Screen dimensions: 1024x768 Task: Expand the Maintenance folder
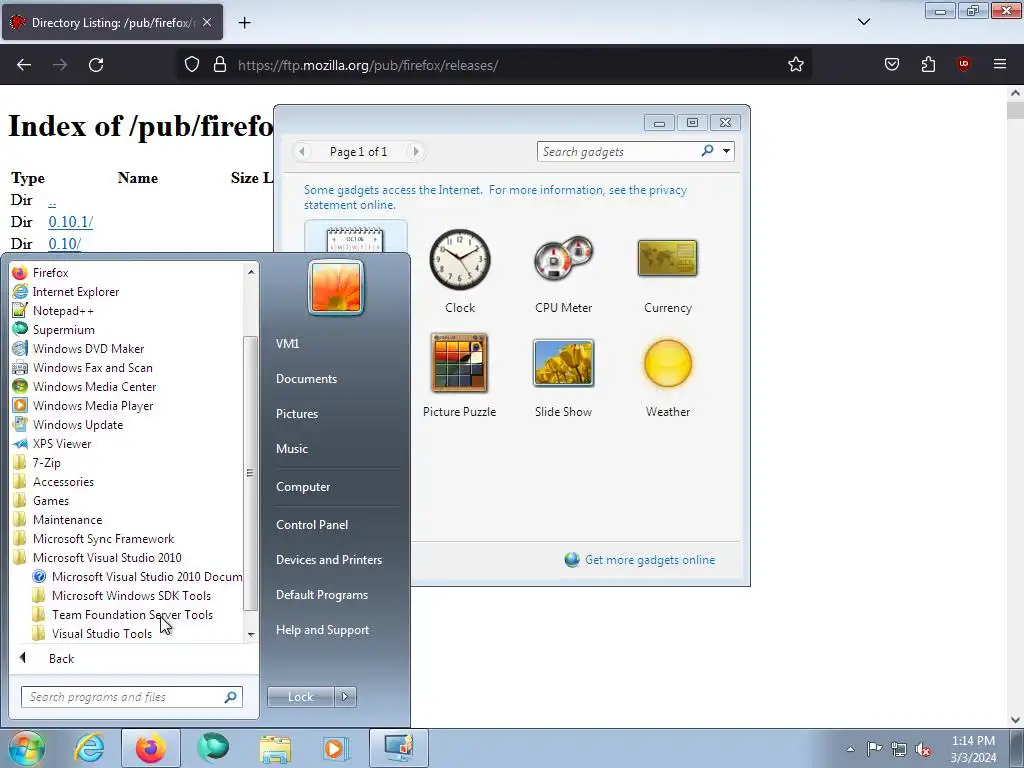point(67,519)
